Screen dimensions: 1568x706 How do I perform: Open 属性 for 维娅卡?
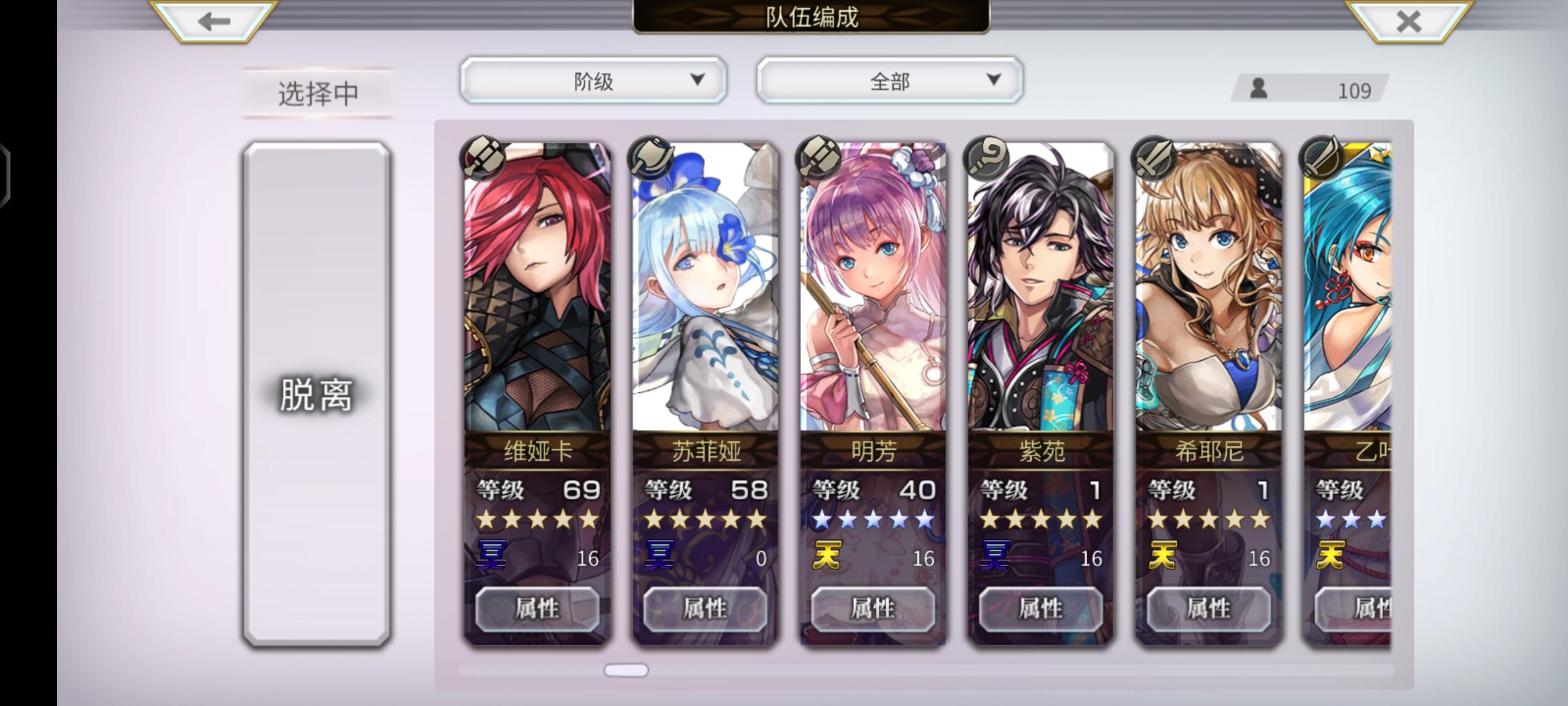(537, 609)
